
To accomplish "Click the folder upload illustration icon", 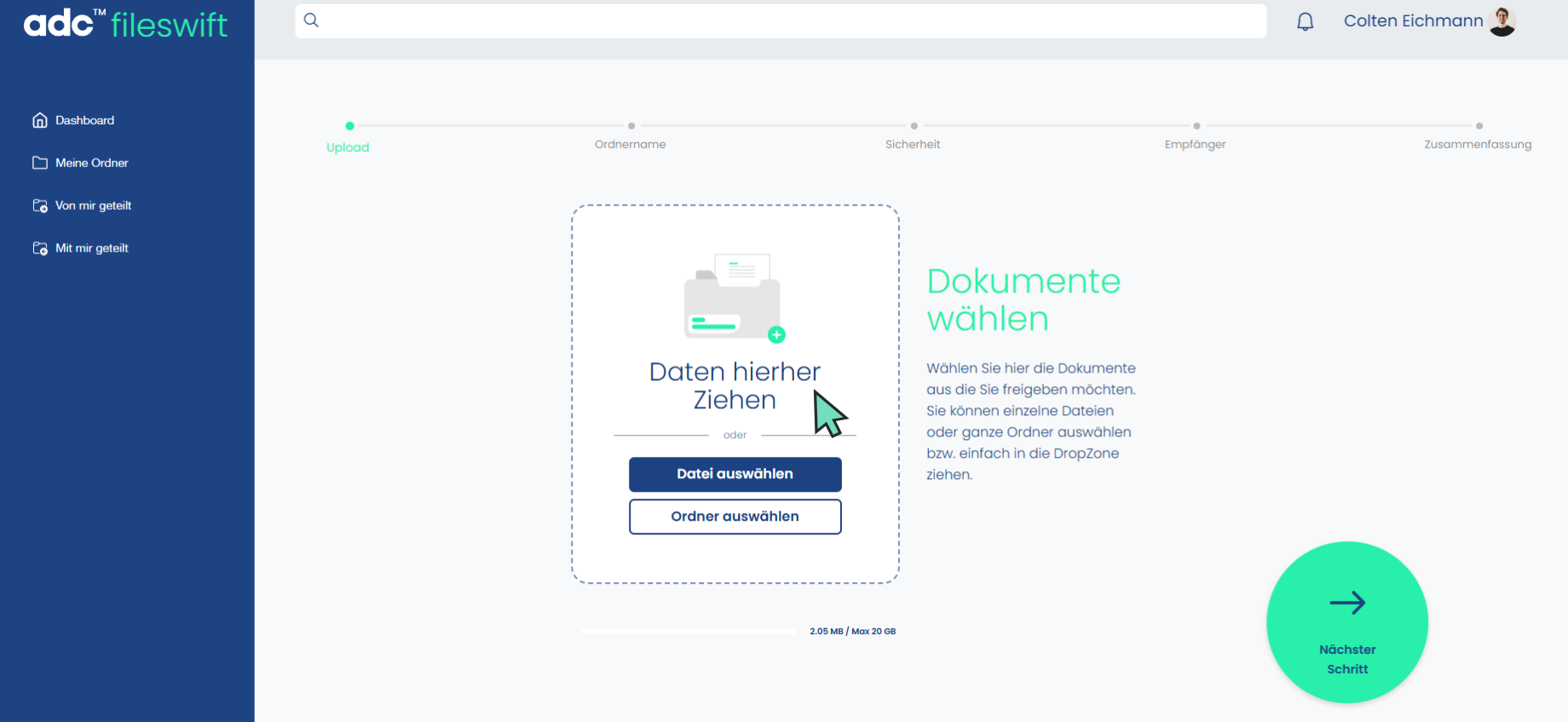I will (x=734, y=297).
